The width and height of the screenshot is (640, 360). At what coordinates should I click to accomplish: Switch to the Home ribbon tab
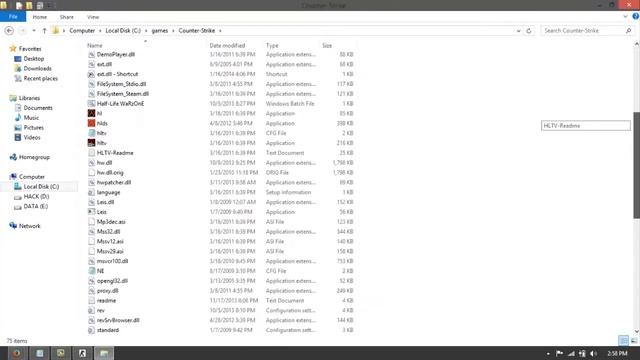[x=40, y=17]
